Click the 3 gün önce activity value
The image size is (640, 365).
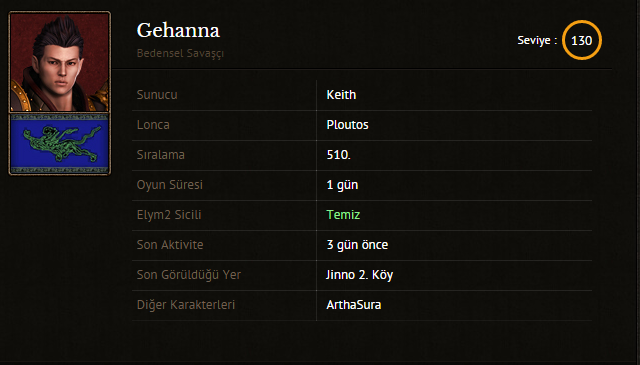357,245
